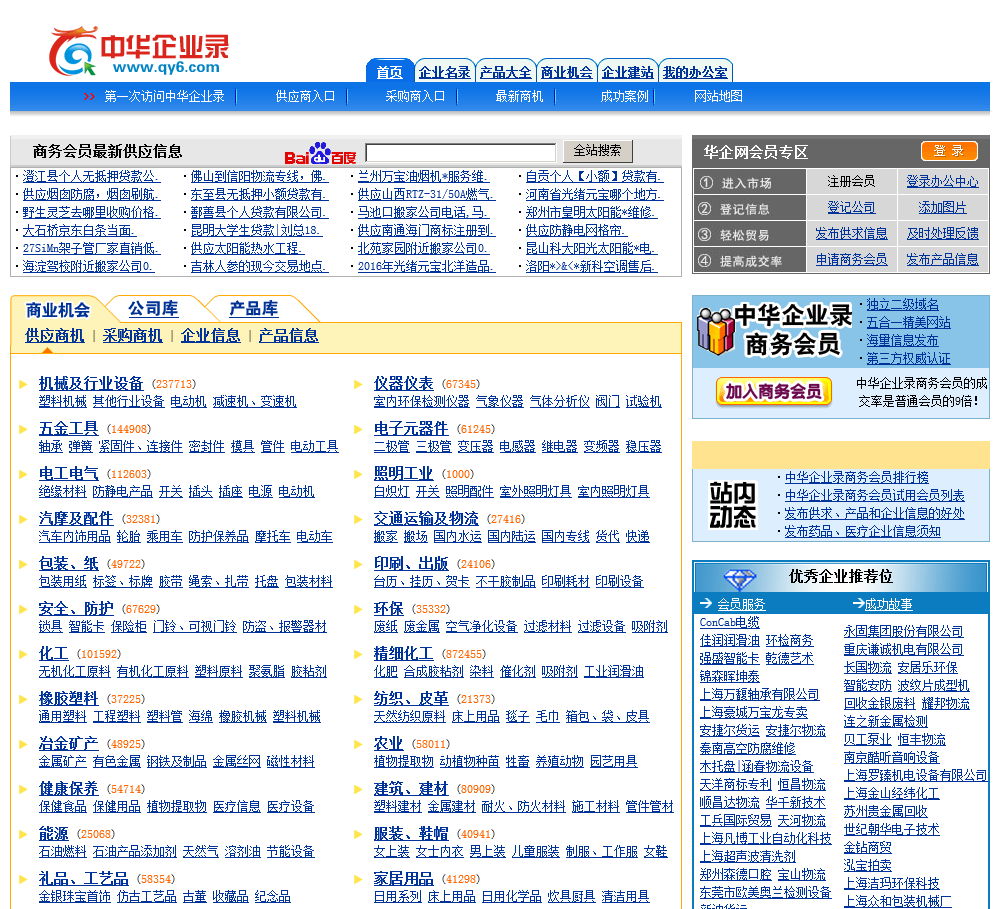This screenshot has height=909, width=1000.
Task: Open 上海万馥轴承有限公司 company link
Action: (x=760, y=695)
